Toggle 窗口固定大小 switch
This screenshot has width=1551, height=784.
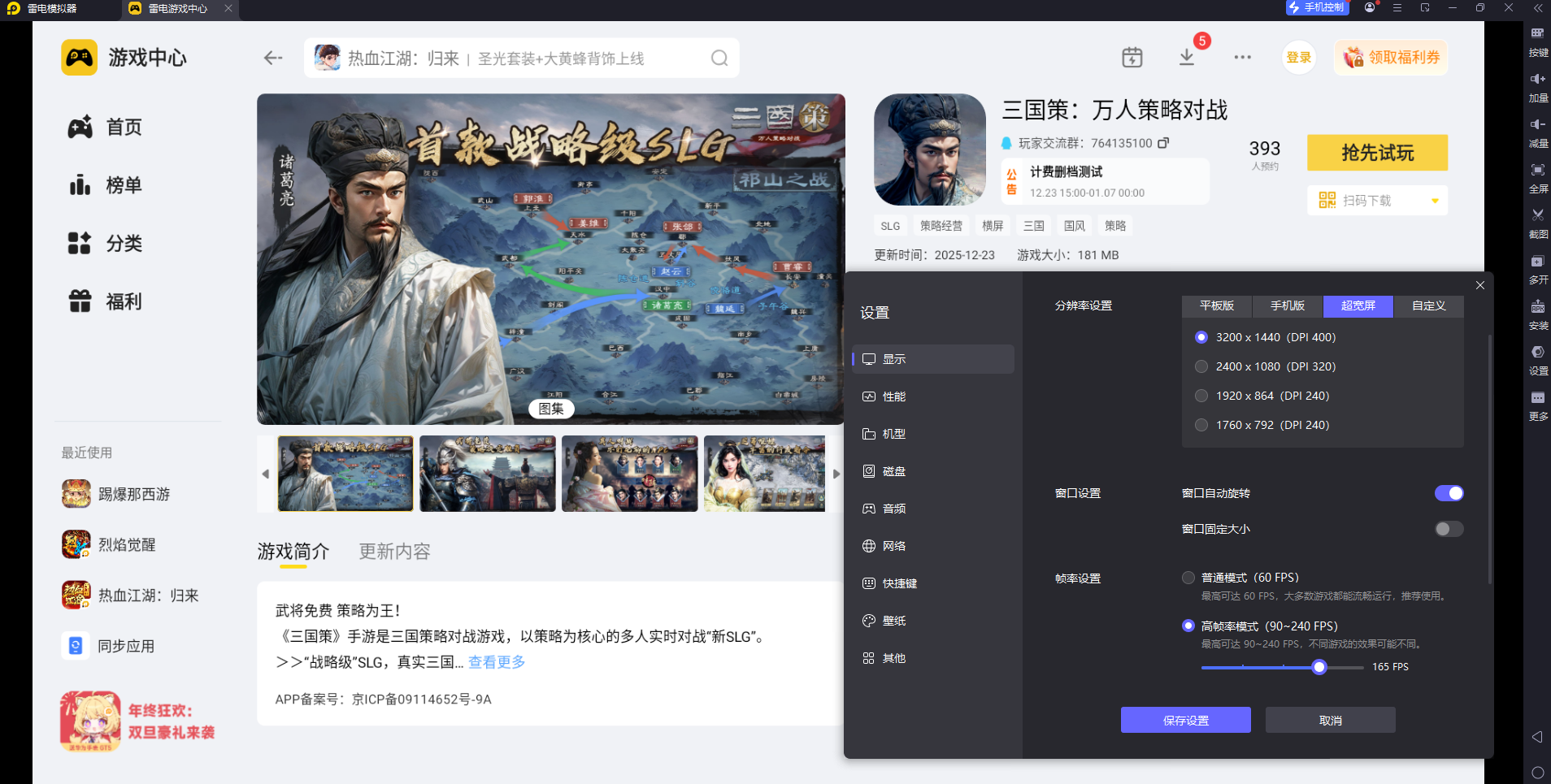pos(1449,529)
